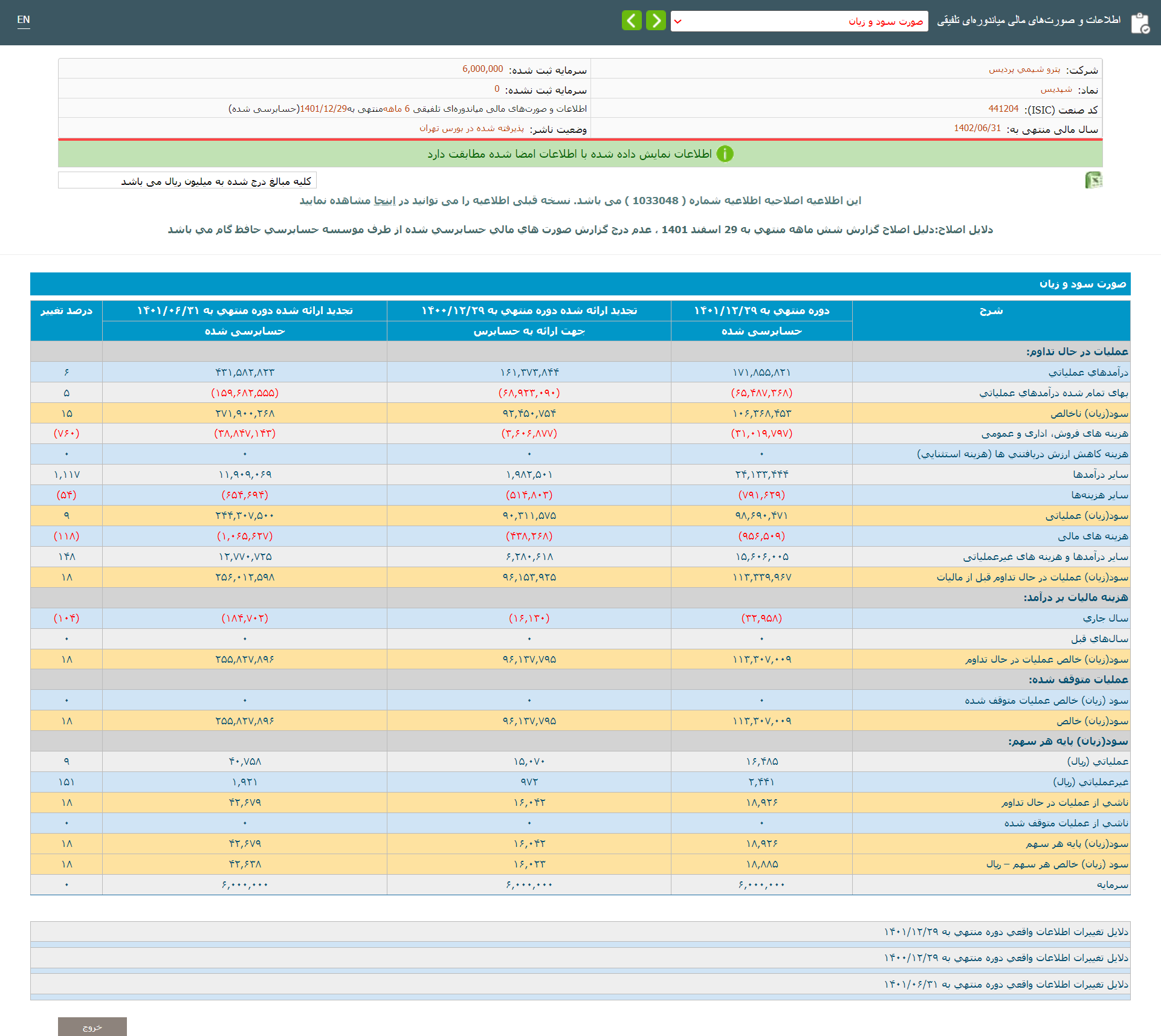
Task: Switch language with the EN link
Action: [24, 20]
